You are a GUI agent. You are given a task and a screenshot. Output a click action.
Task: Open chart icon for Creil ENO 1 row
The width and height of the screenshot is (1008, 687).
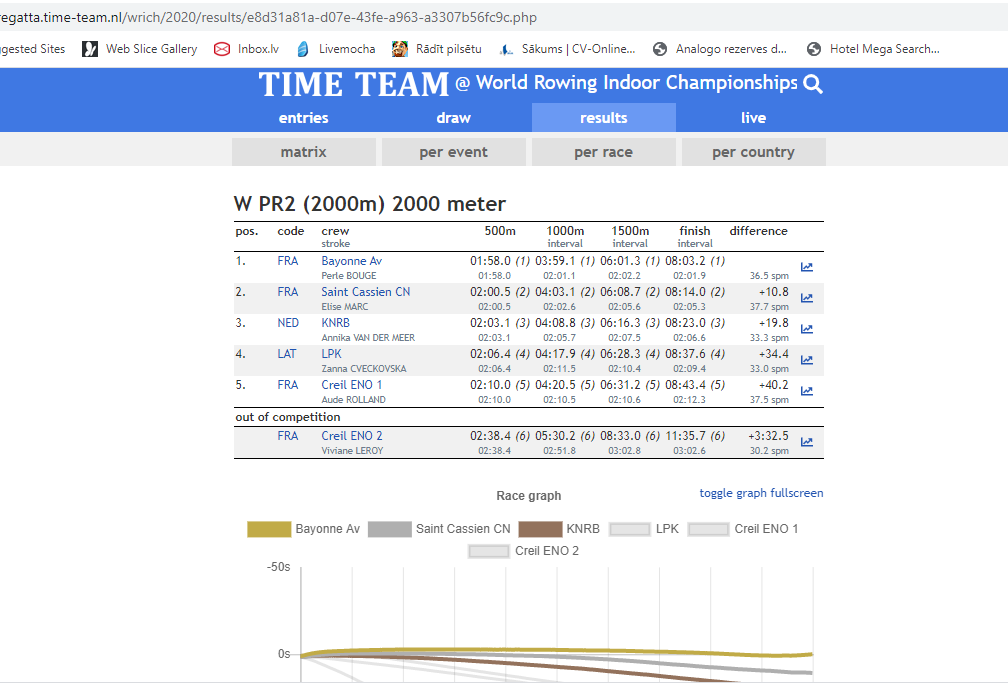click(x=807, y=391)
